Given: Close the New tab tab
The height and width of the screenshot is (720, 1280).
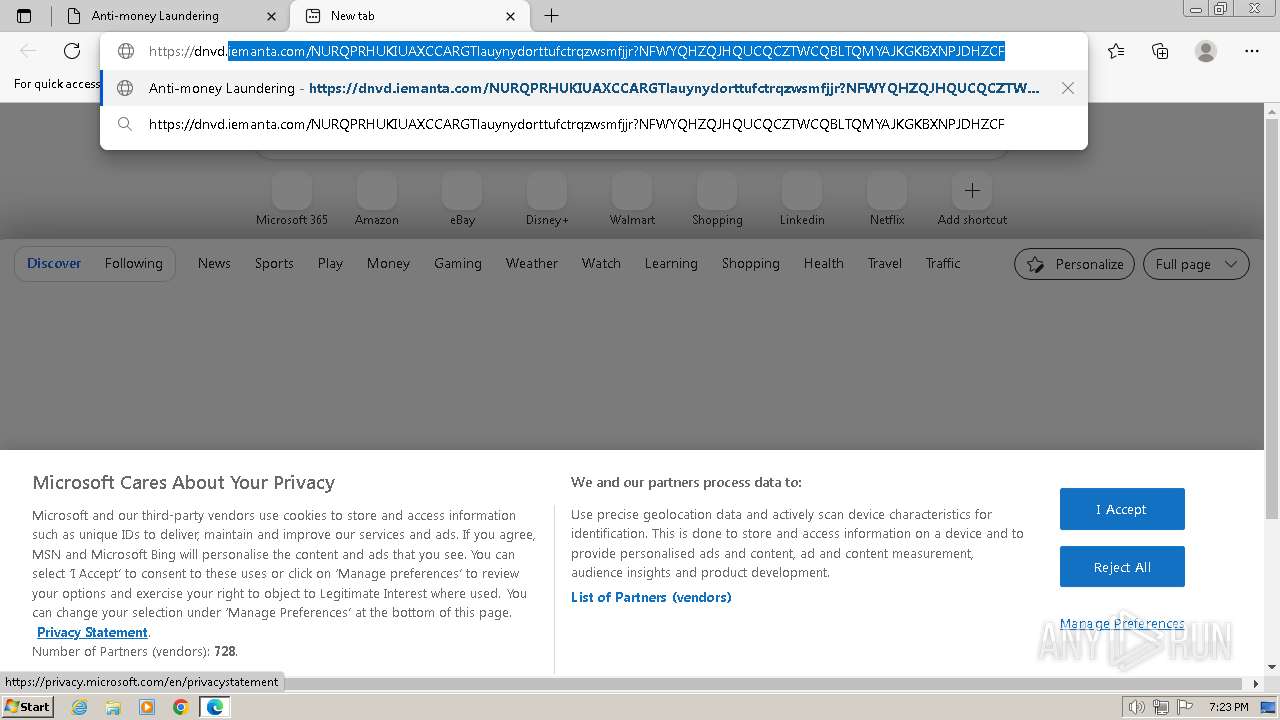Looking at the screenshot, I should [x=511, y=16].
